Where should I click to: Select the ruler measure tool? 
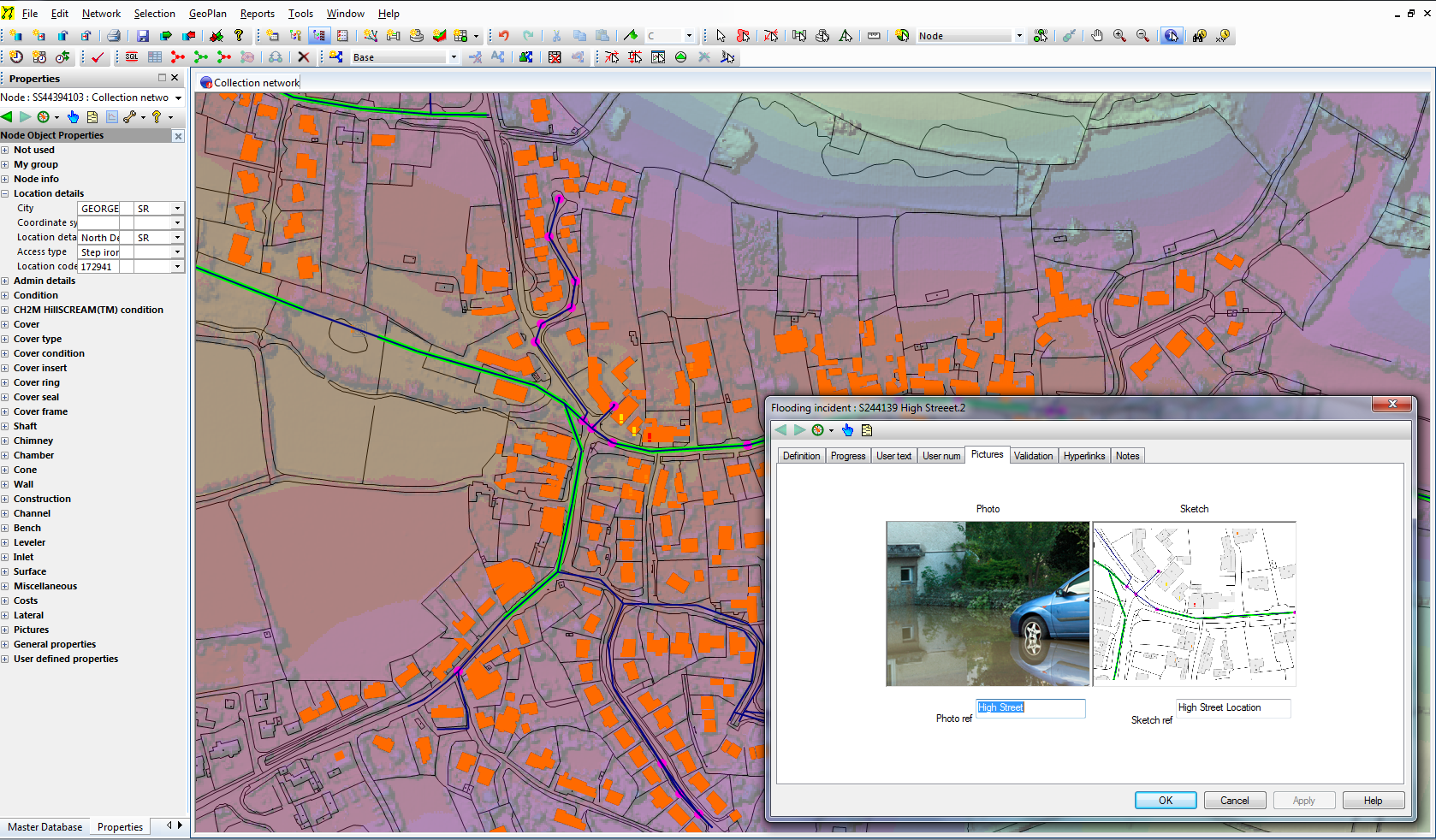tap(874, 36)
